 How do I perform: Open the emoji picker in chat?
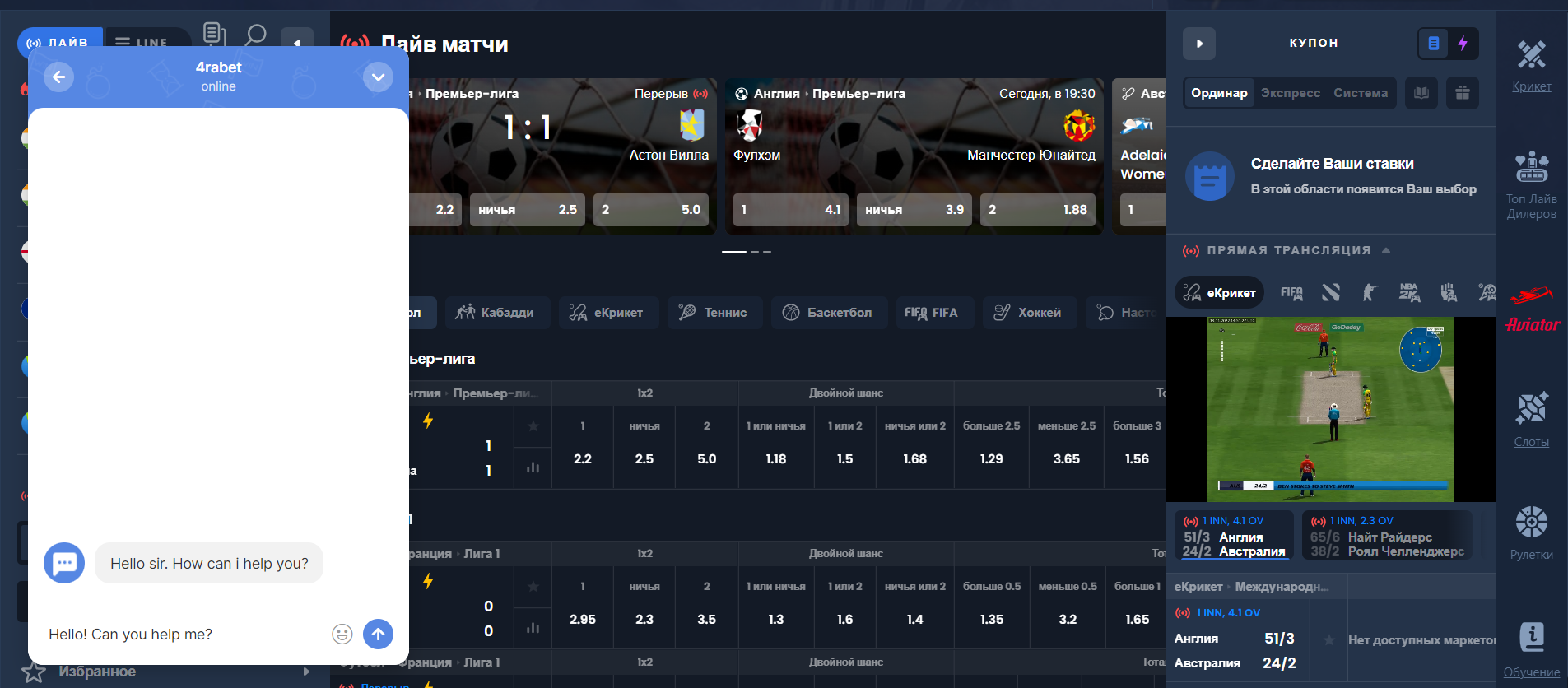coord(342,634)
